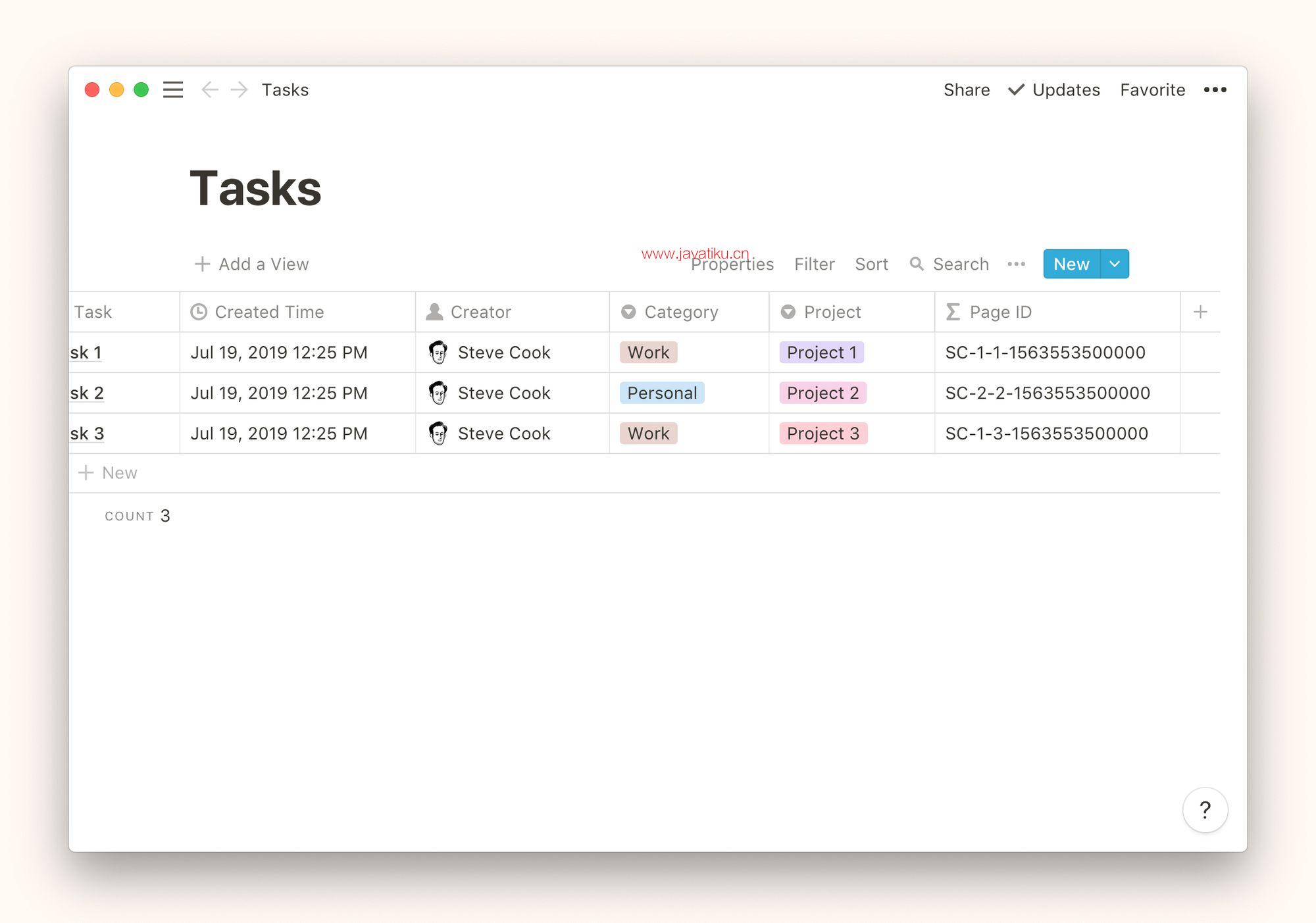This screenshot has height=923, width=1316.
Task: Click Steve Cook avatar in Task 2 row
Action: click(438, 393)
